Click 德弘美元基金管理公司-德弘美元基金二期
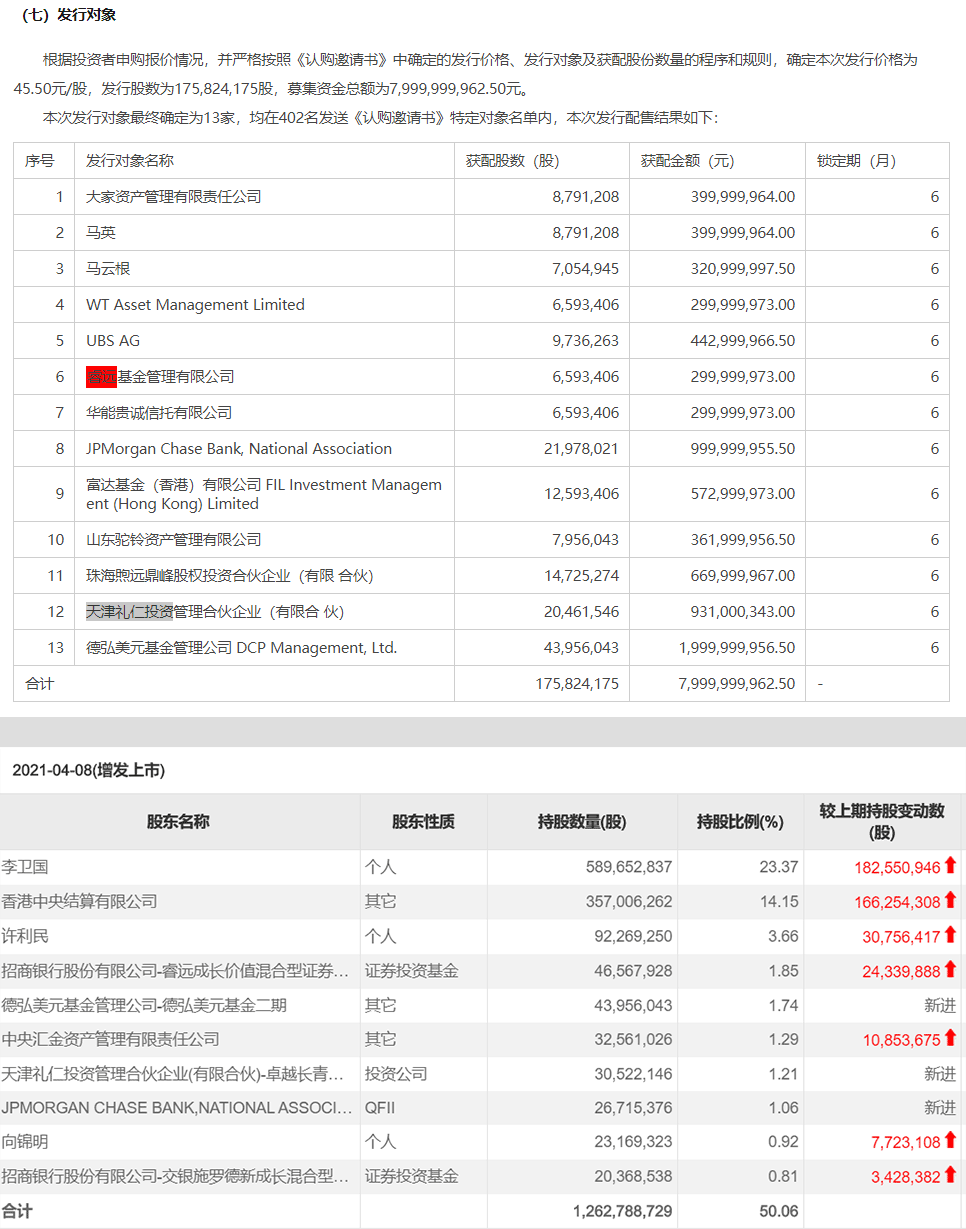Image resolution: width=966 pixels, height=1229 pixels. point(144,1005)
